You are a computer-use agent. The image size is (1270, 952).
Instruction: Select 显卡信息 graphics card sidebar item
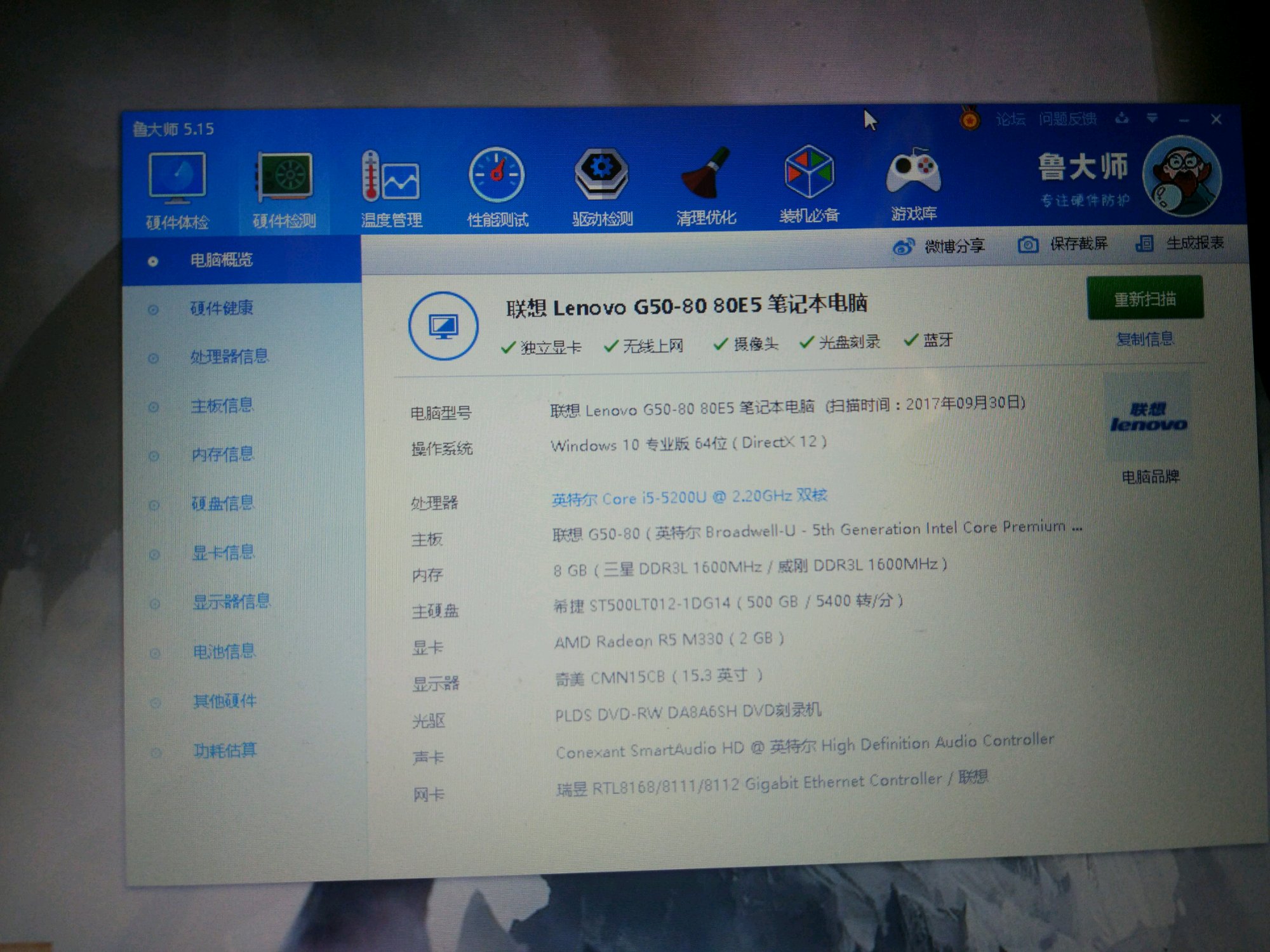(x=223, y=552)
